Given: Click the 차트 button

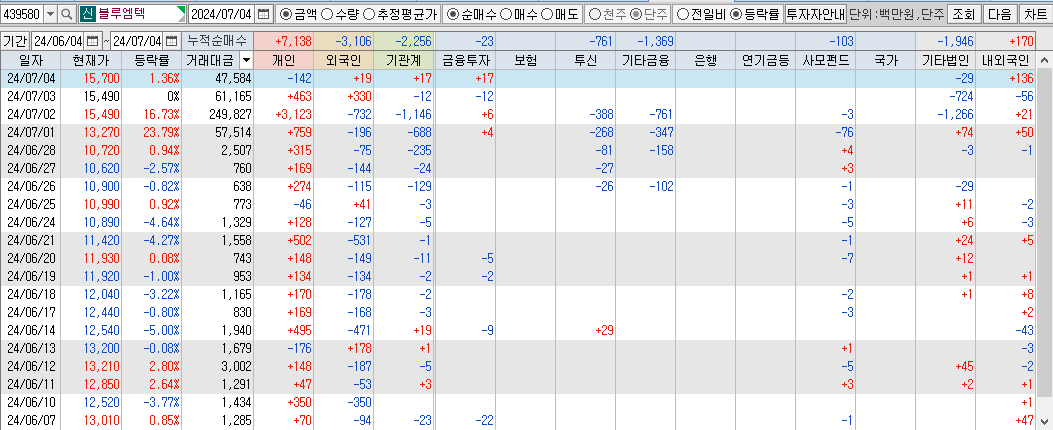Looking at the screenshot, I should tap(1036, 13).
